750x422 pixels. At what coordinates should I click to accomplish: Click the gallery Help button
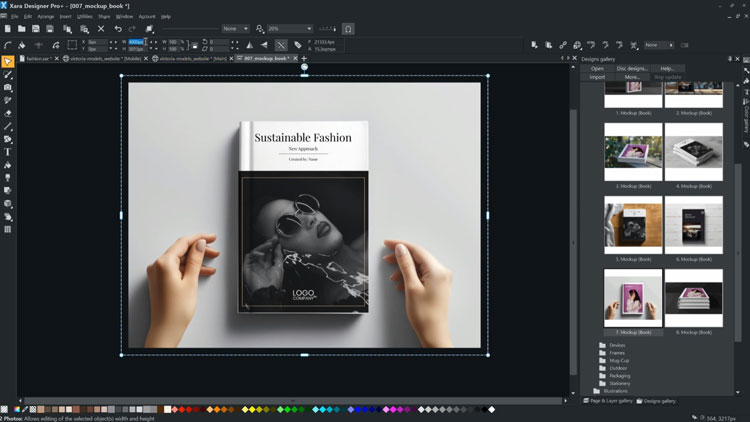(x=667, y=68)
